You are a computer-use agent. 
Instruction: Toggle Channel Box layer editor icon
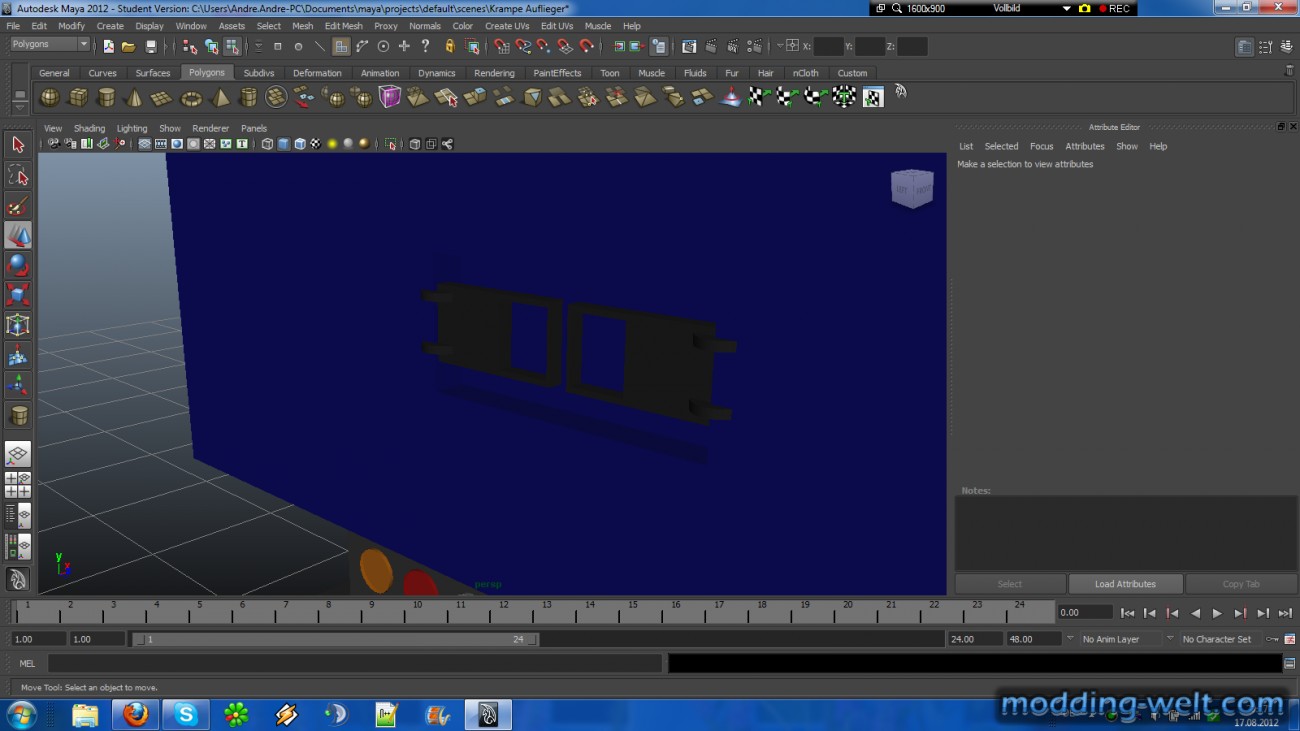point(1287,47)
